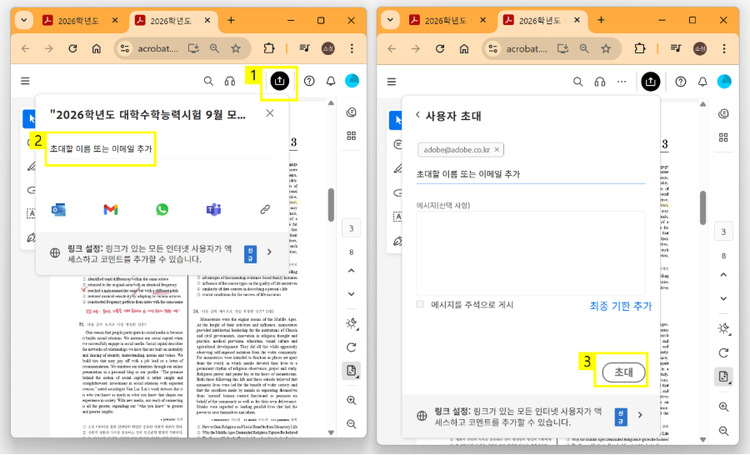Image resolution: width=750 pixels, height=455 pixels.
Task: Click 최종 기한 추가 link
Action: 620,306
